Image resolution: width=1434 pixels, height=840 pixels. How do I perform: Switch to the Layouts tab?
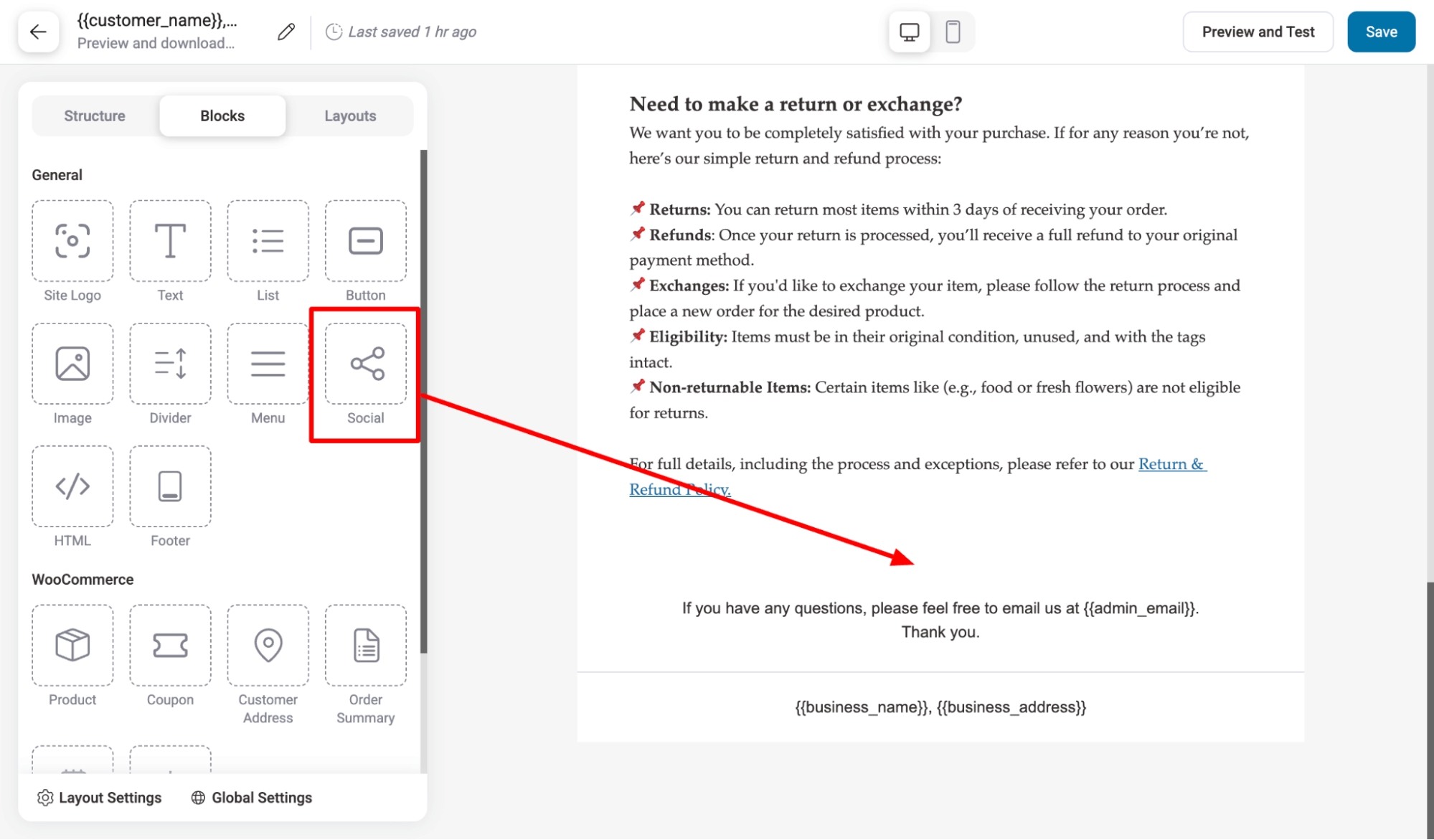coord(350,116)
